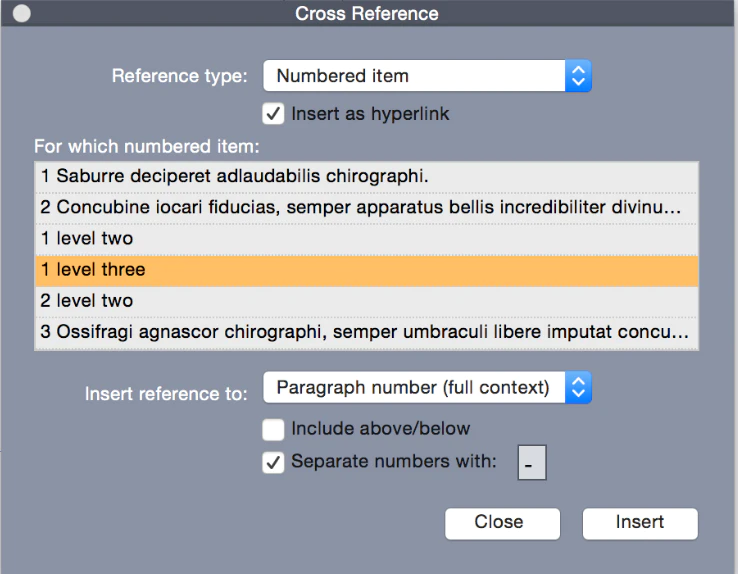This screenshot has height=574, width=738.
Task: Click the 'Include above/below' label text
Action: coord(380,429)
